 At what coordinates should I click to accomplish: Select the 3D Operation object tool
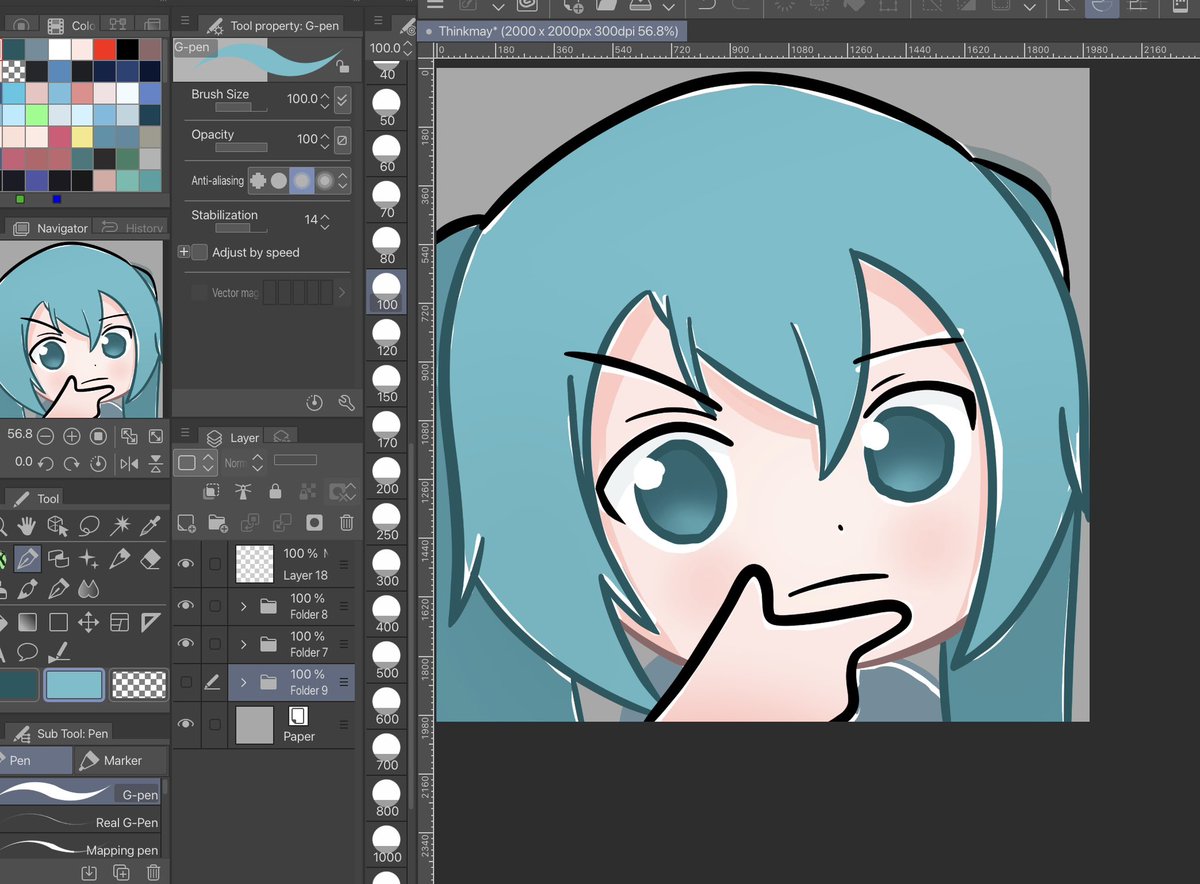[x=58, y=525]
